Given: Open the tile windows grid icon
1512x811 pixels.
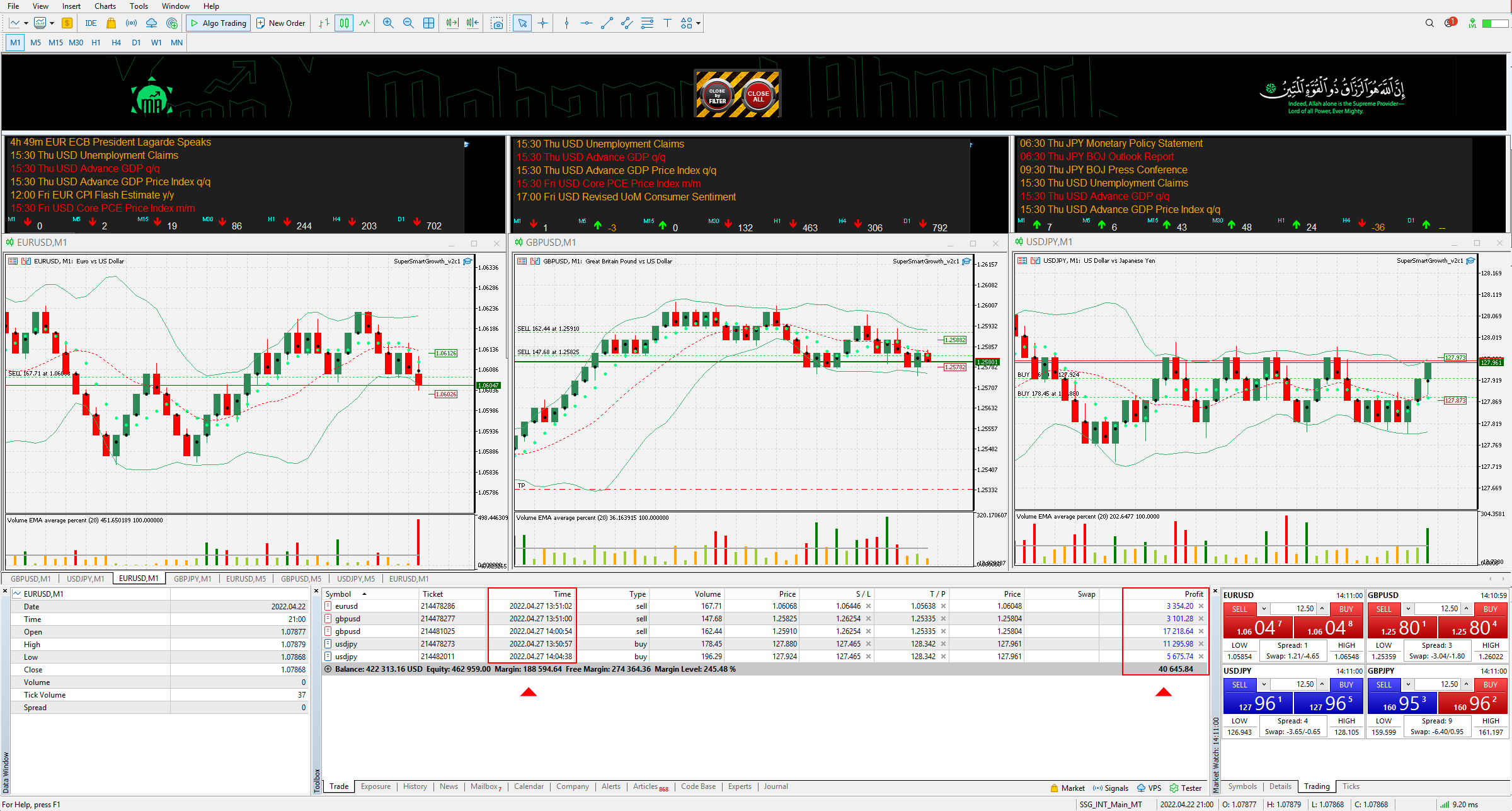Looking at the screenshot, I should 428,23.
